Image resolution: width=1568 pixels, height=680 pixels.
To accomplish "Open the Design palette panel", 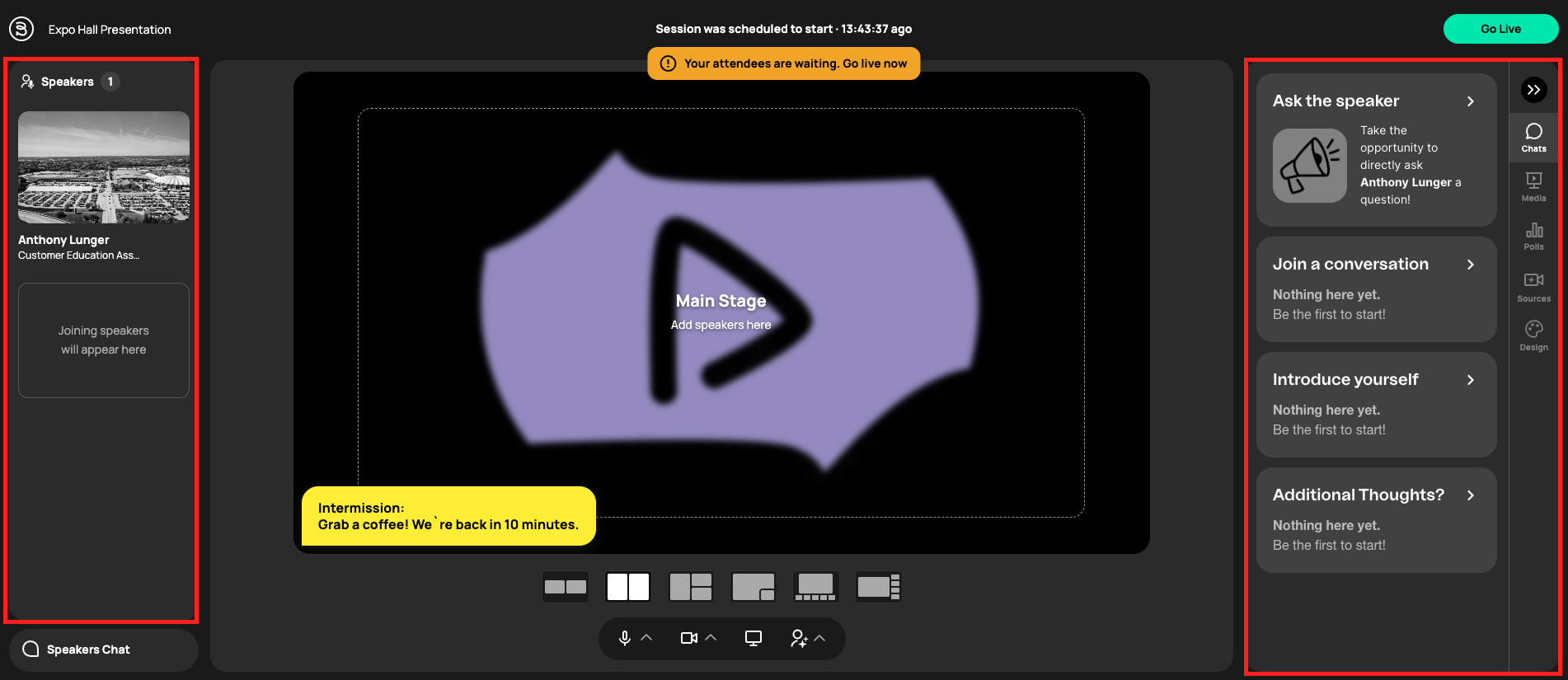I will pyautogui.click(x=1533, y=335).
